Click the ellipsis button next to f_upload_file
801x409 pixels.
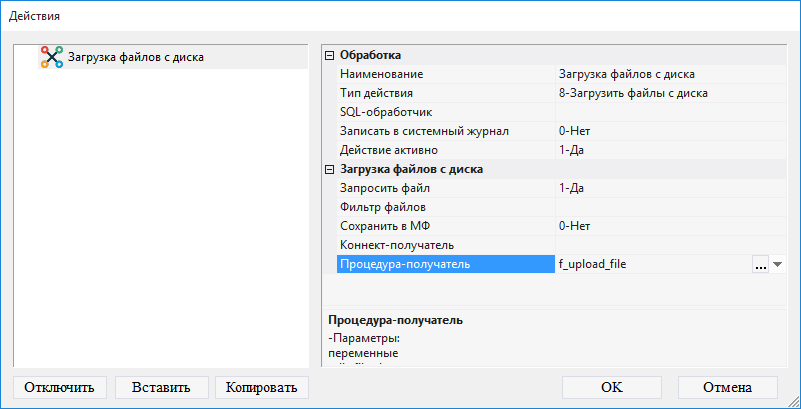[760, 264]
